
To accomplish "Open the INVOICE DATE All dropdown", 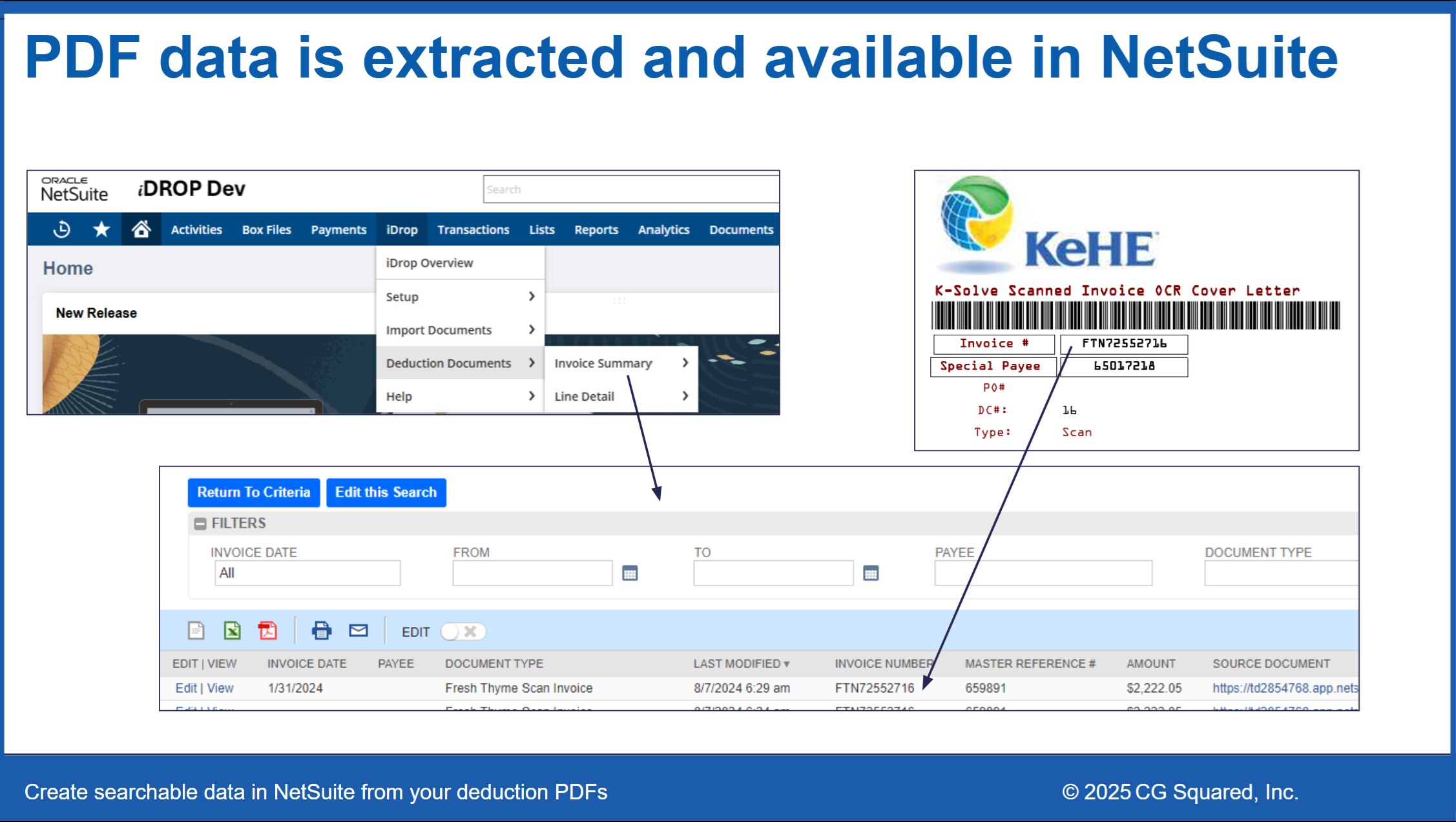I will click(x=307, y=573).
